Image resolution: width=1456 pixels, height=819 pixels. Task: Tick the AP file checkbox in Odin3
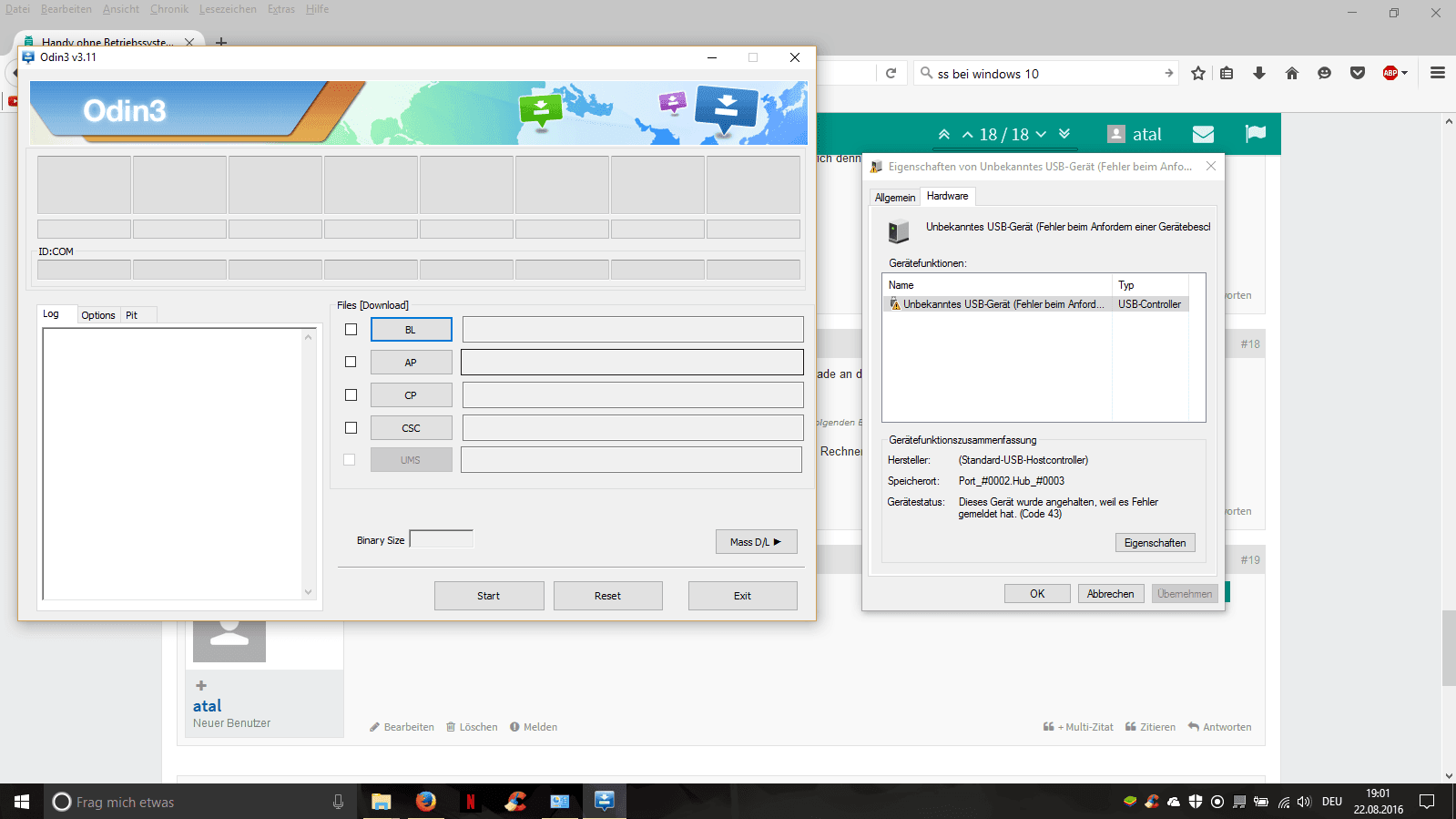(351, 362)
